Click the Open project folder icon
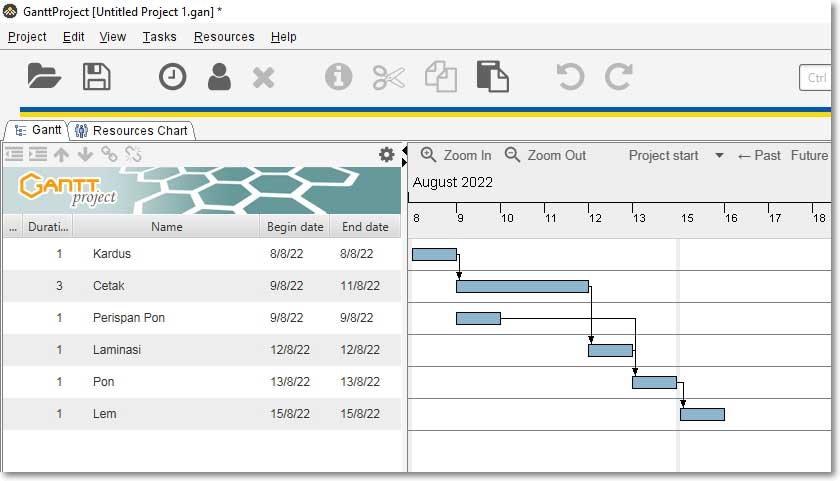Image resolution: width=840 pixels, height=481 pixels. click(x=44, y=76)
